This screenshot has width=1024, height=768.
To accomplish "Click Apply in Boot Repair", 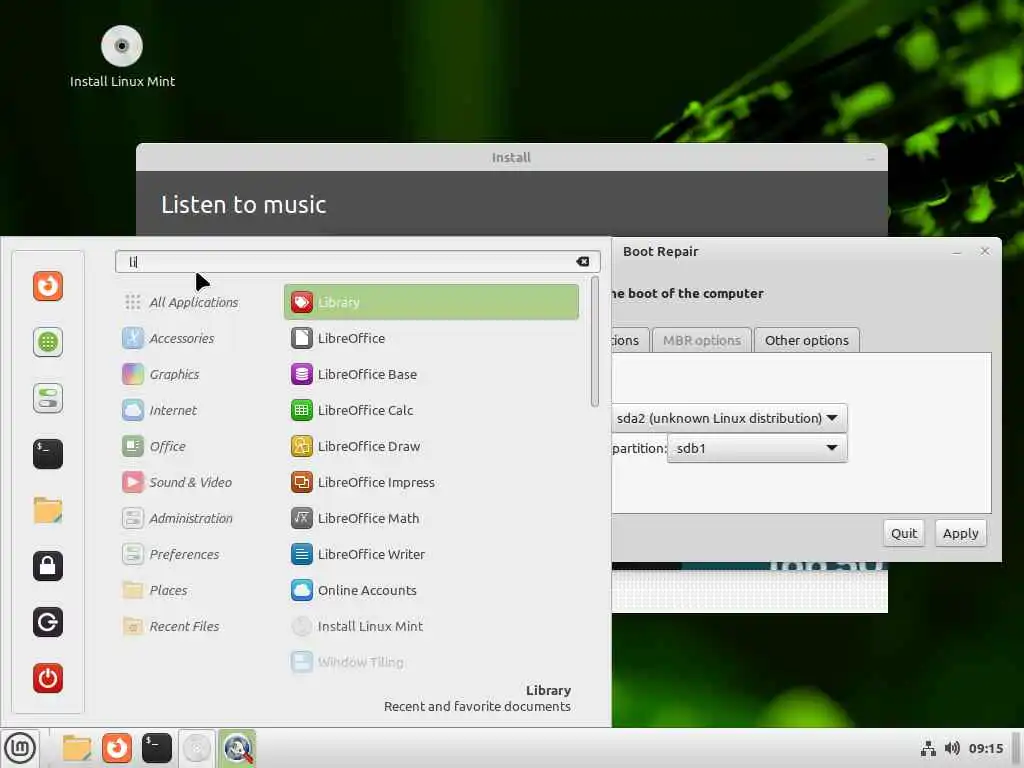I will click(x=961, y=533).
